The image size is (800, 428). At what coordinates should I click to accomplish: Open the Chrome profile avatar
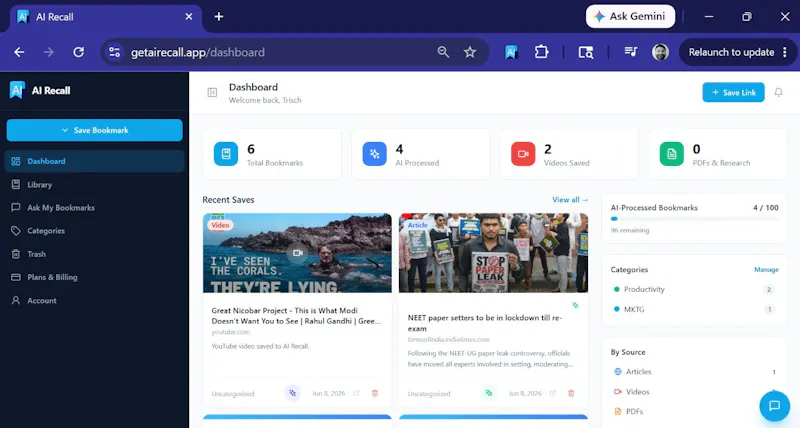pyautogui.click(x=660, y=52)
